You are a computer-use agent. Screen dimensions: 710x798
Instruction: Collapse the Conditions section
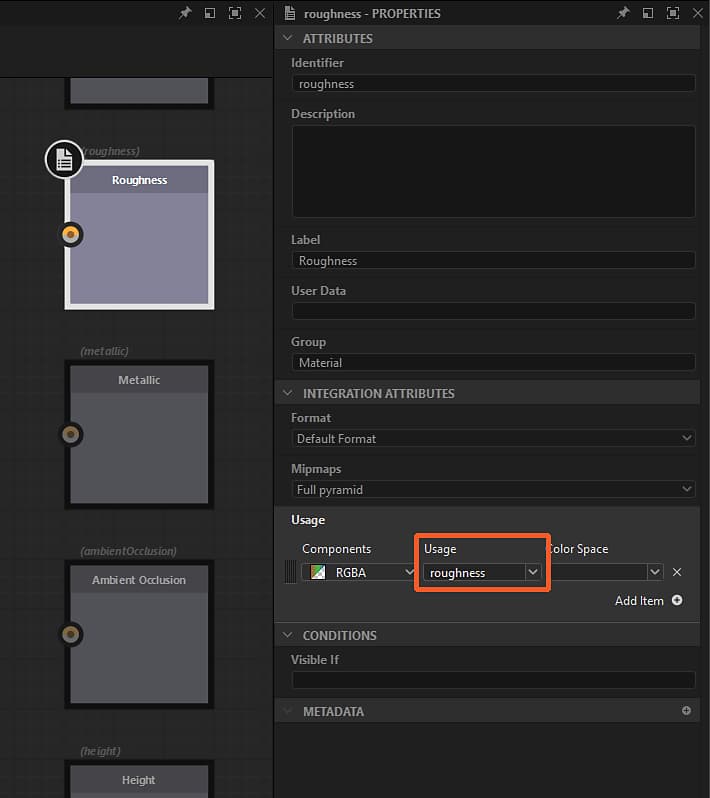(288, 635)
